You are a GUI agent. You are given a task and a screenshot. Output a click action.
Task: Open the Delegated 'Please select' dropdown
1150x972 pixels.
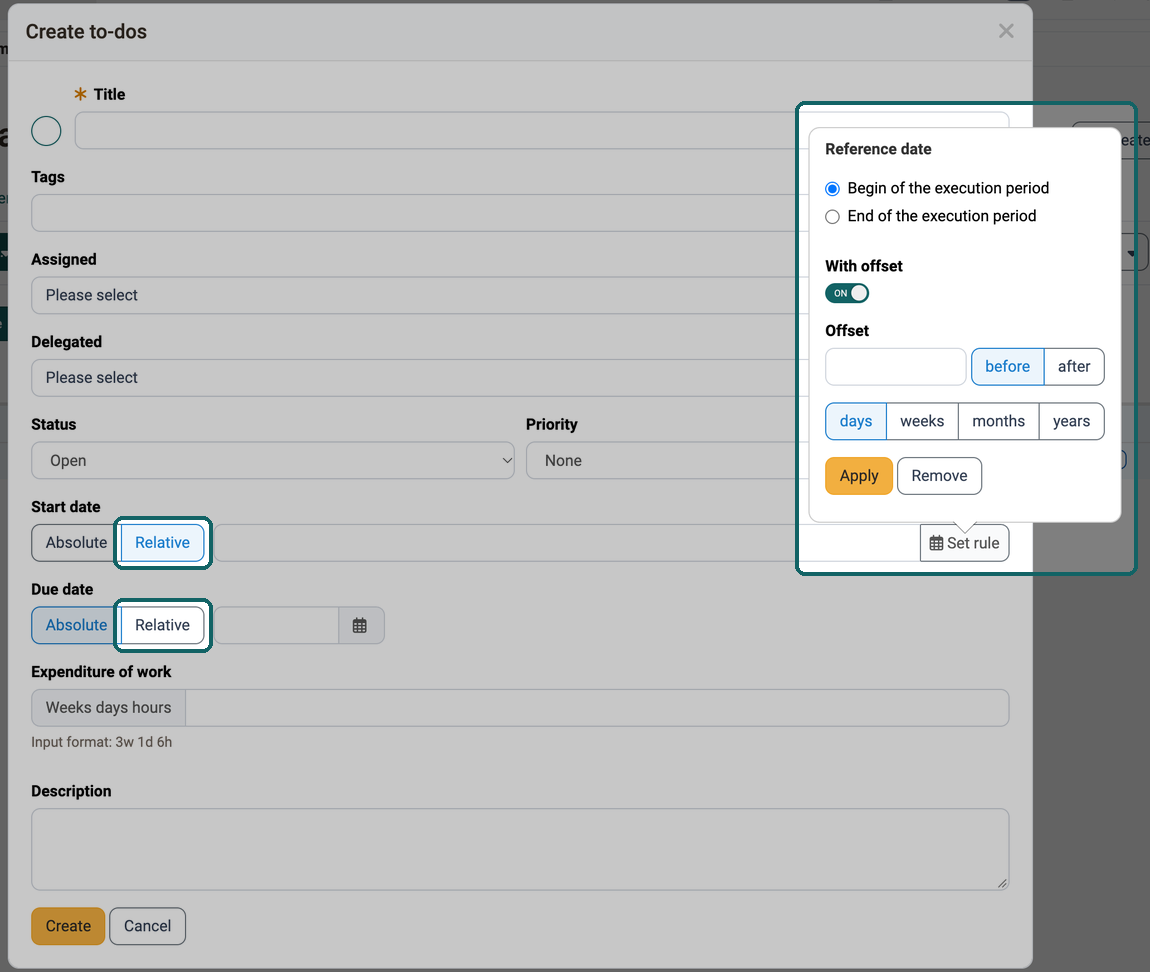(519, 378)
